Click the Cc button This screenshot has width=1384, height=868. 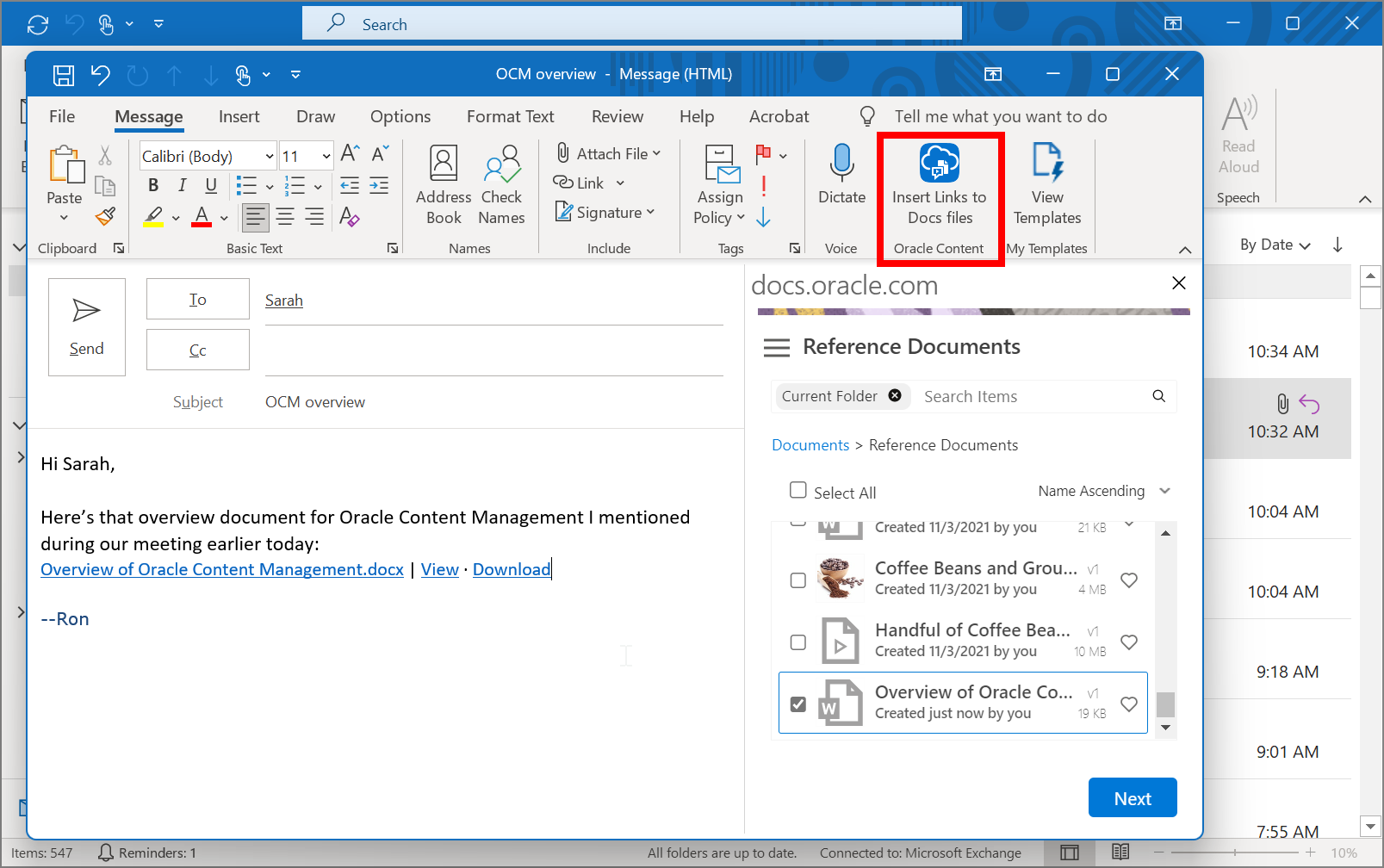tap(198, 350)
